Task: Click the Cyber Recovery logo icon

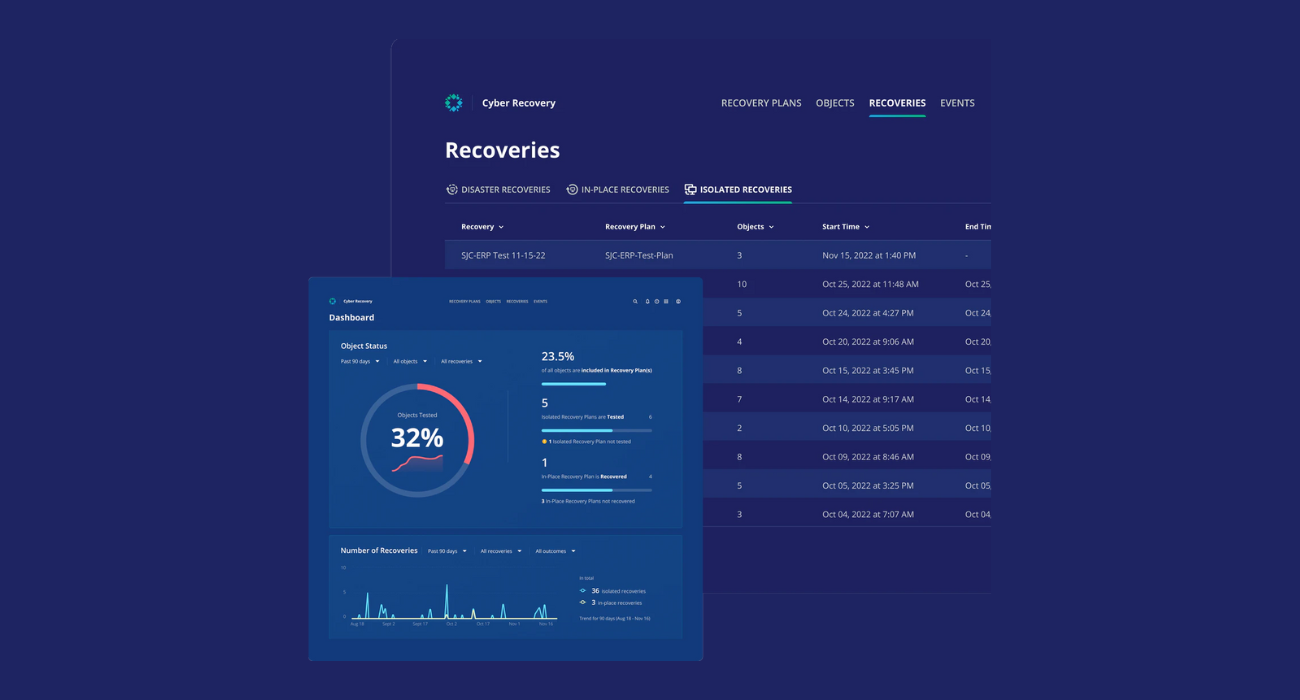Action: click(x=453, y=102)
